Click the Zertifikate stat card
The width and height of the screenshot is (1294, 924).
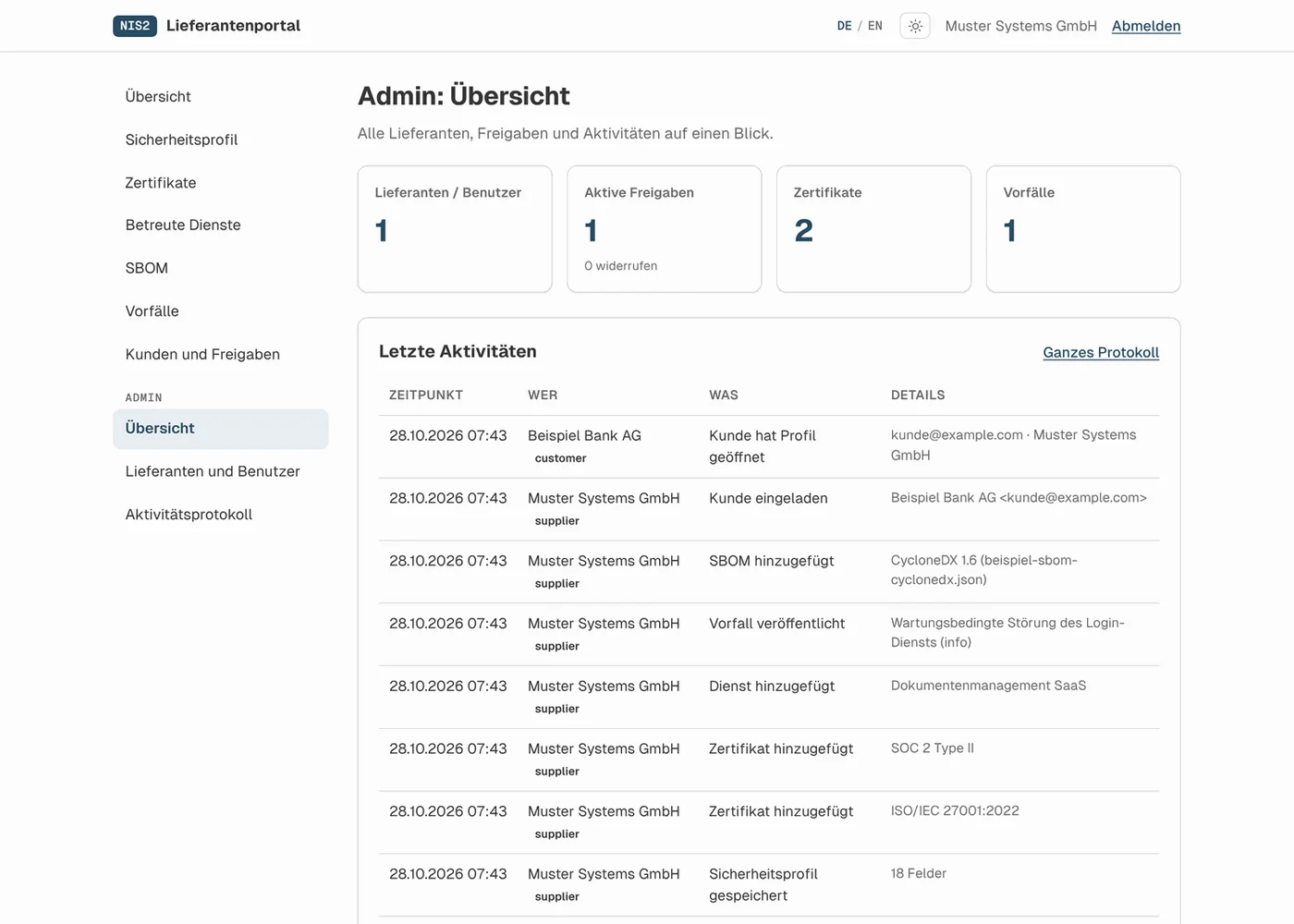tap(874, 229)
